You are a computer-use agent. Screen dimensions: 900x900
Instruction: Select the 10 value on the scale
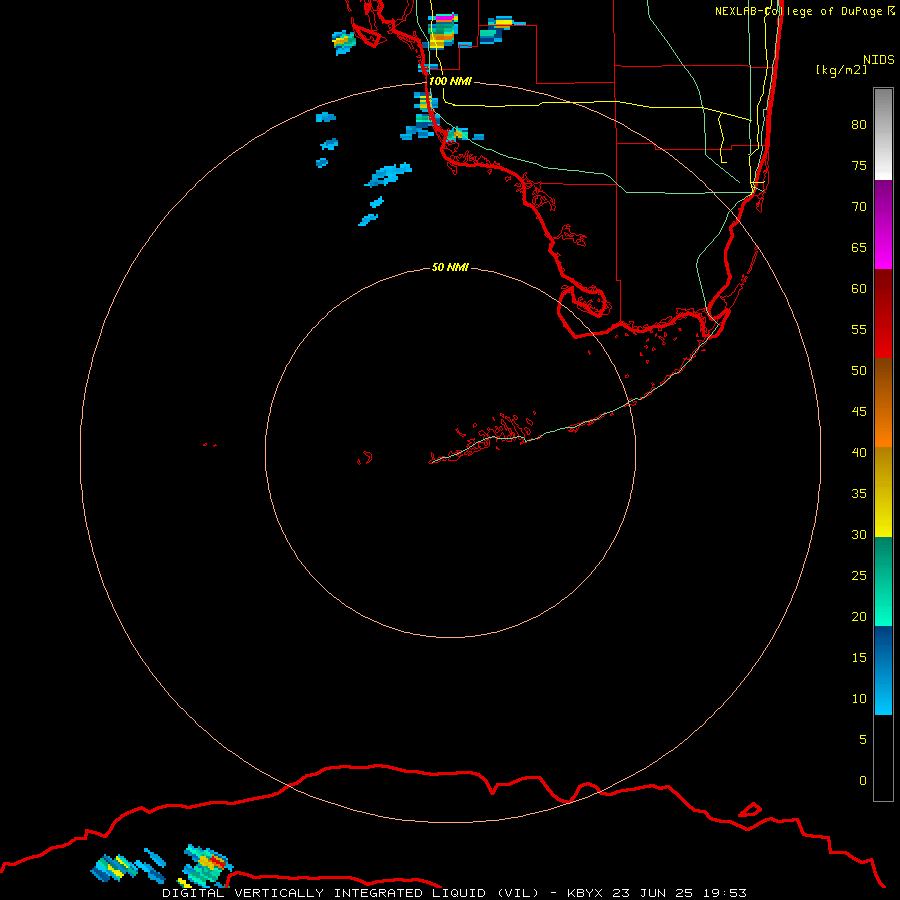click(859, 699)
